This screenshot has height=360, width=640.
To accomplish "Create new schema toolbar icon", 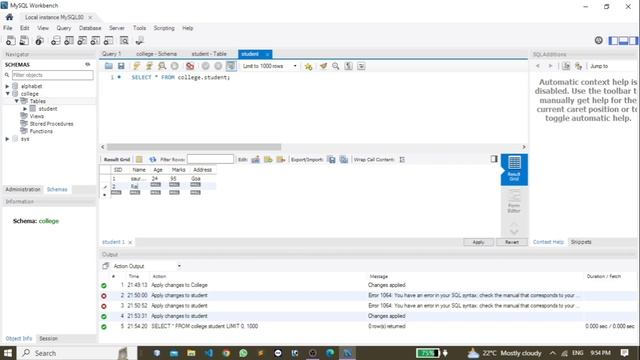I will 56,40.
